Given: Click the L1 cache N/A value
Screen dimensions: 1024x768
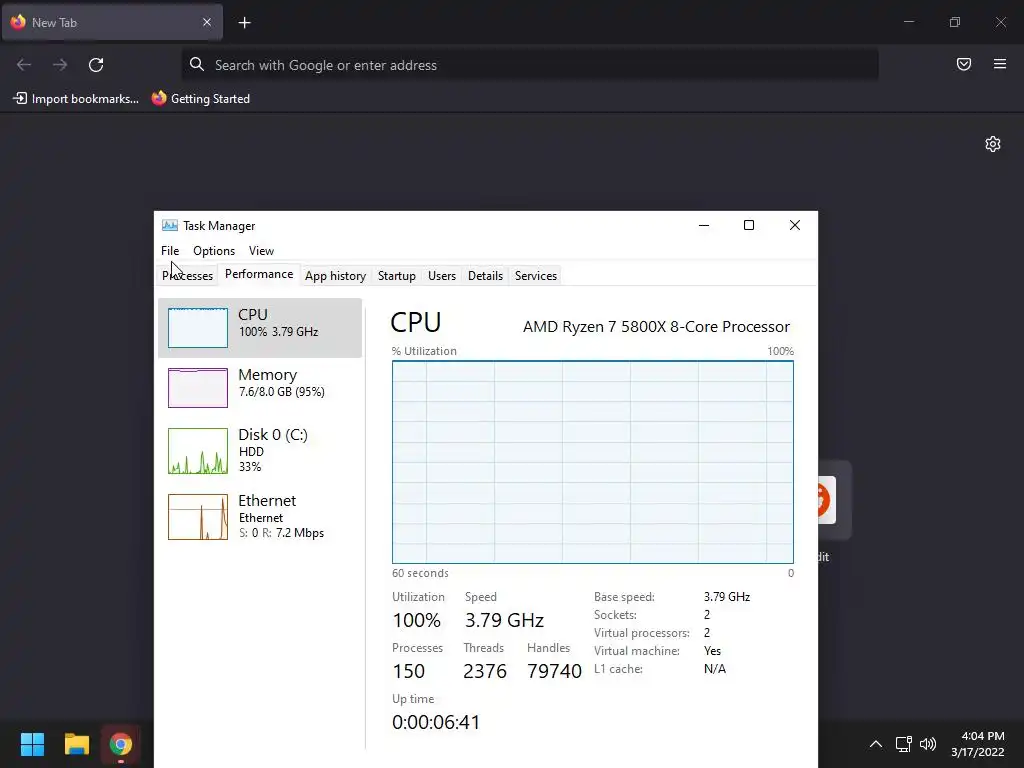Looking at the screenshot, I should [714, 669].
